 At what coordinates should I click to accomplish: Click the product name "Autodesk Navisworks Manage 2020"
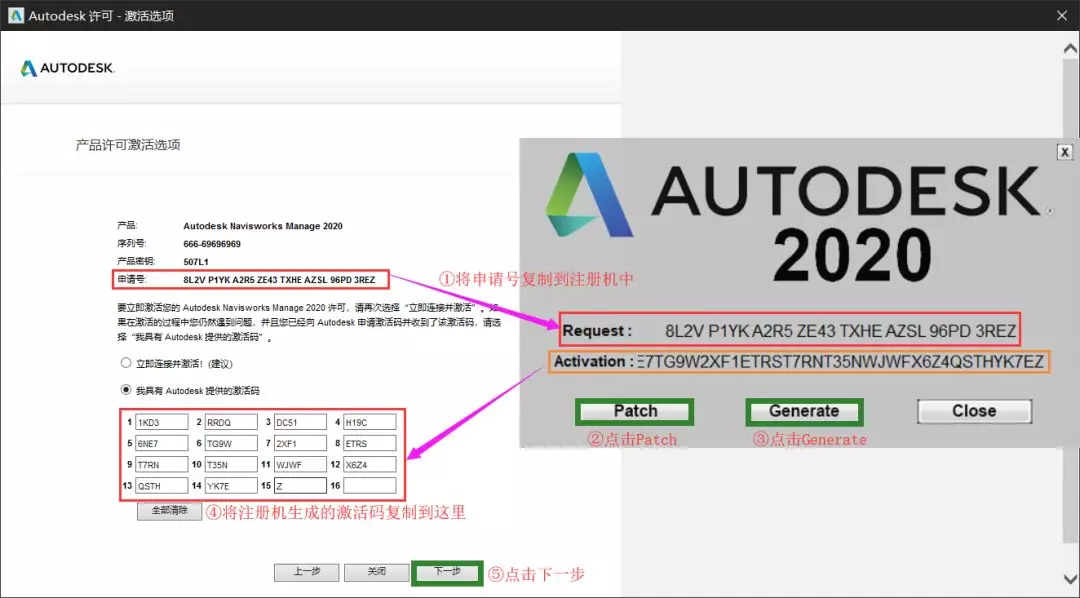[x=262, y=226]
